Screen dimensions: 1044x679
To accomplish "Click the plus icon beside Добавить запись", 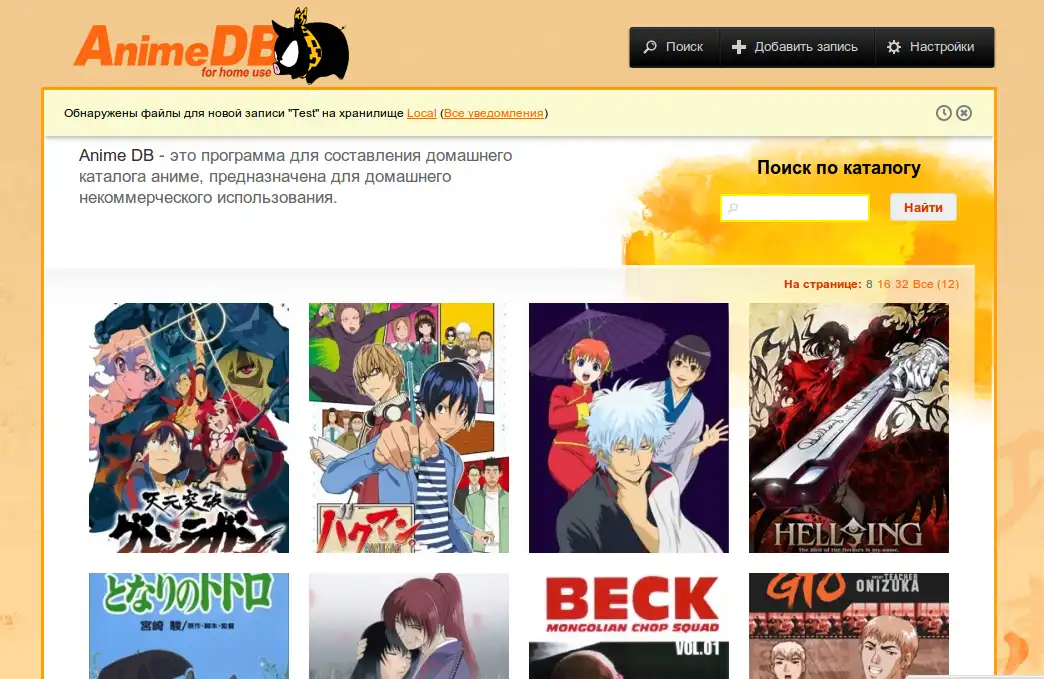I will [x=738, y=47].
